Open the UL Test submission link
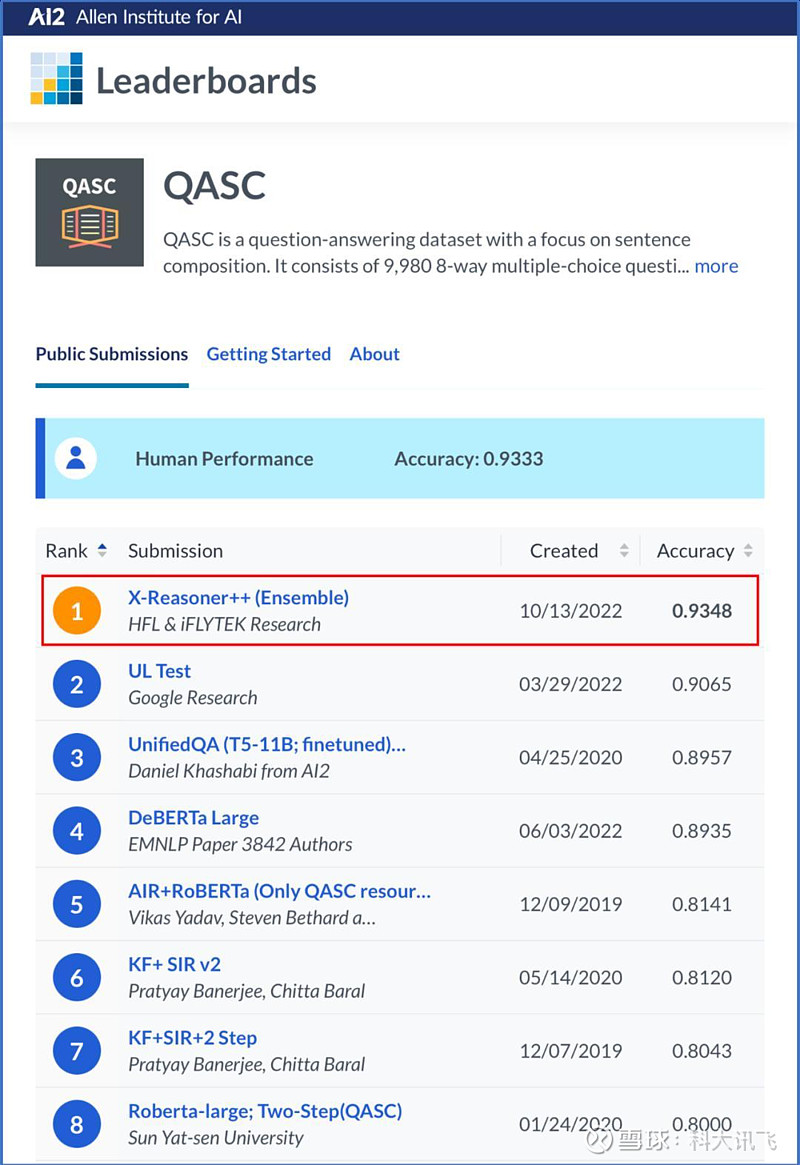Image resolution: width=800 pixels, height=1165 pixels. point(160,671)
